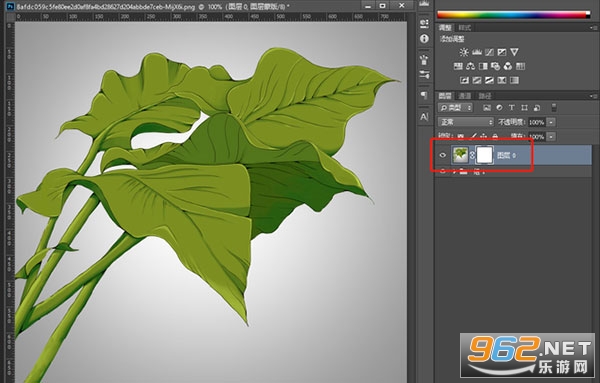Viewport: 600px width, 383px height.
Task: Add an Exposure adjustment layer
Action: [x=502, y=52]
